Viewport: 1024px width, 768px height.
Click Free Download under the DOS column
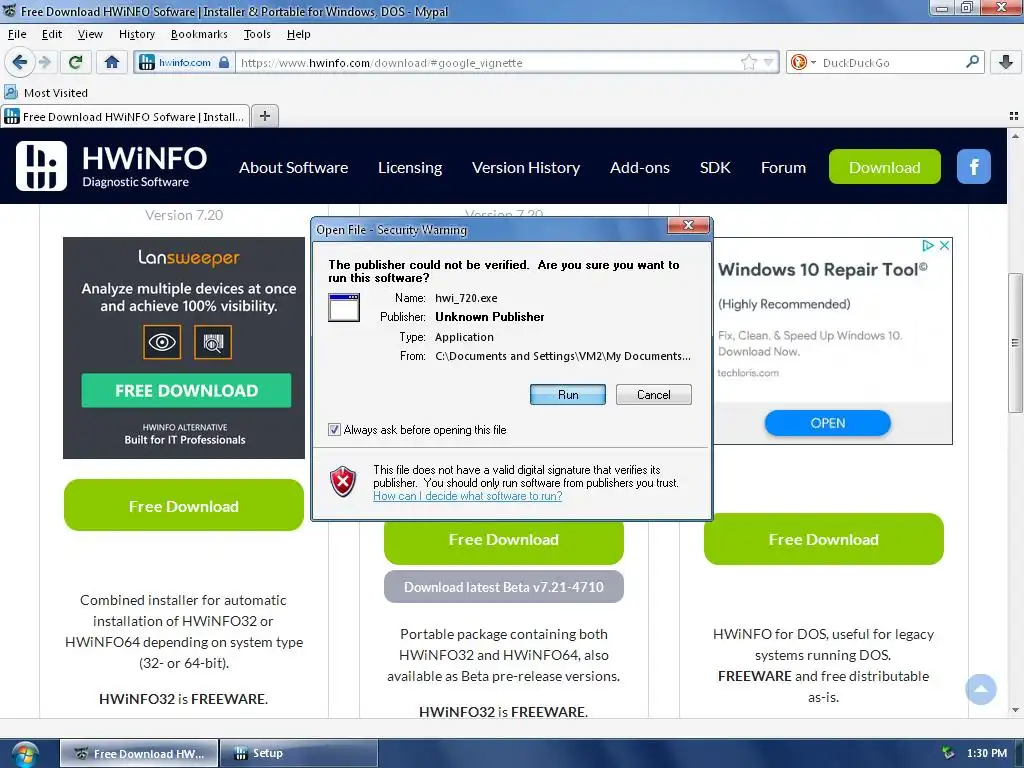[x=824, y=539]
